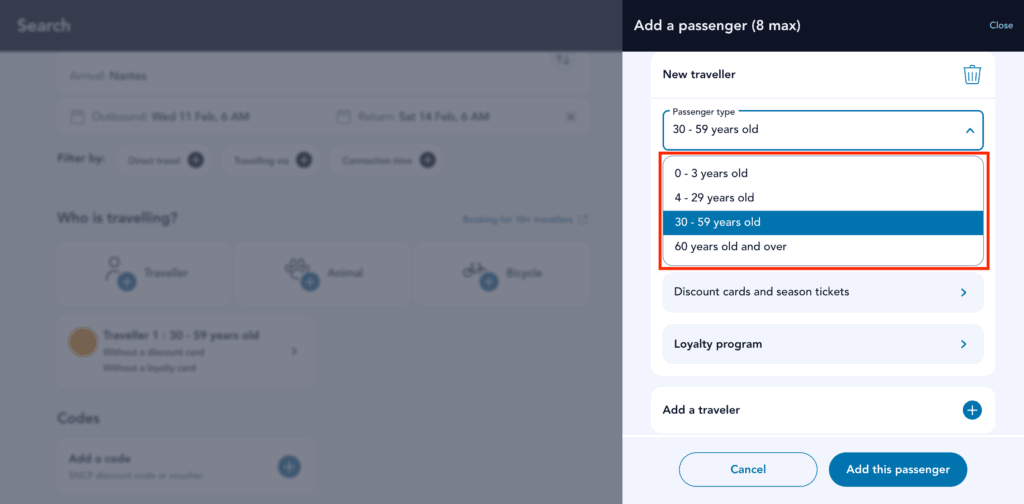This screenshot has width=1024, height=504.
Task: Select the 4 - 29 years old option
Action: point(822,198)
